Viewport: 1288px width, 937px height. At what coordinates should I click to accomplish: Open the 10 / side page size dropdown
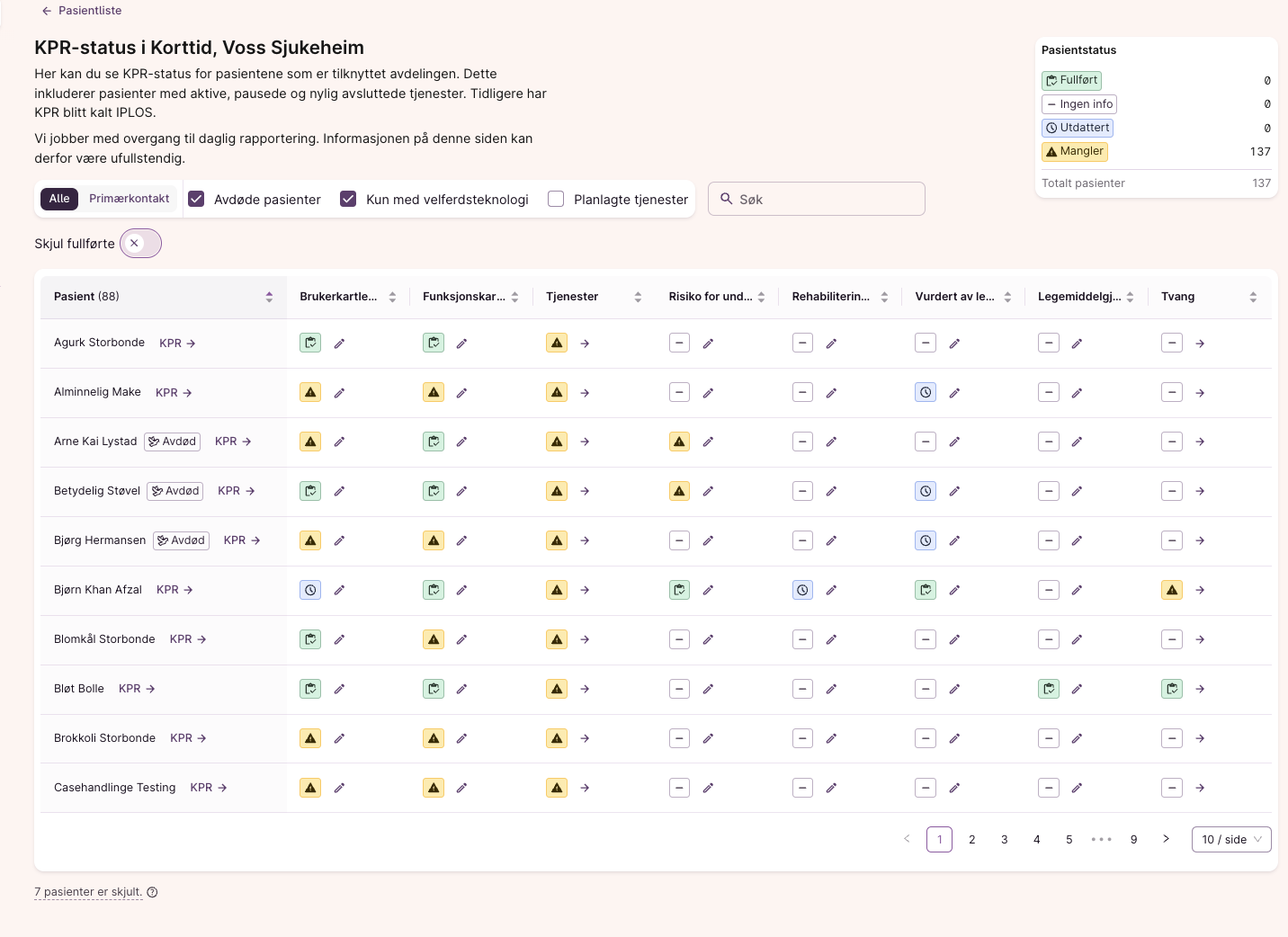coord(1230,839)
